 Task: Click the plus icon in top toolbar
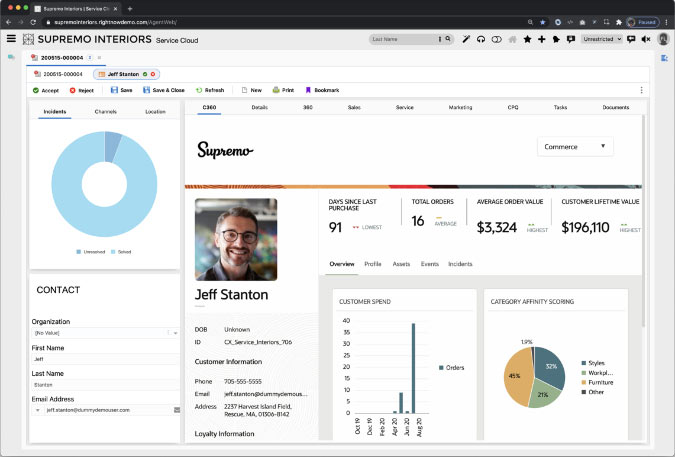541,39
